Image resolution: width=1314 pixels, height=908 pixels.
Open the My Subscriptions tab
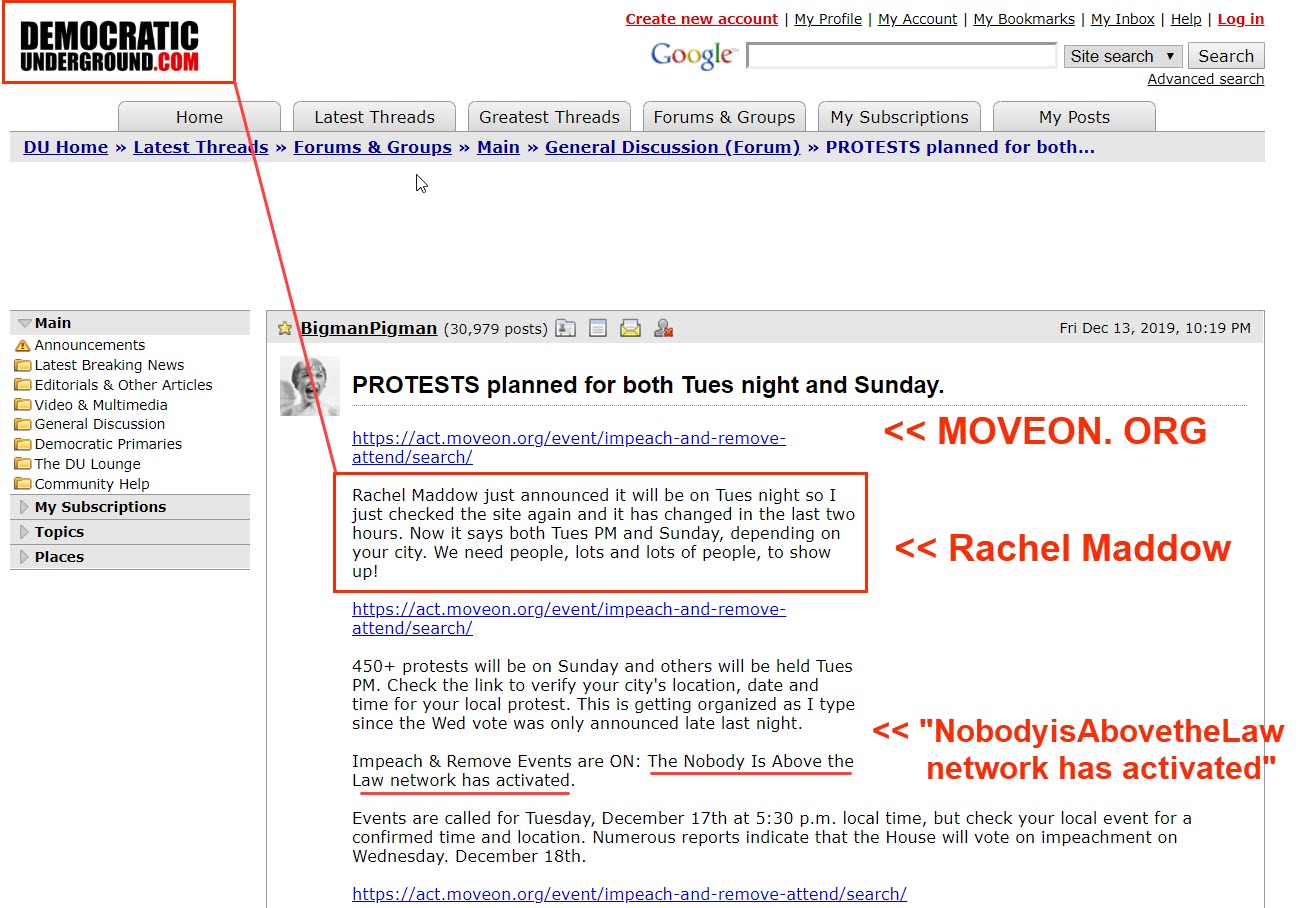[x=899, y=117]
